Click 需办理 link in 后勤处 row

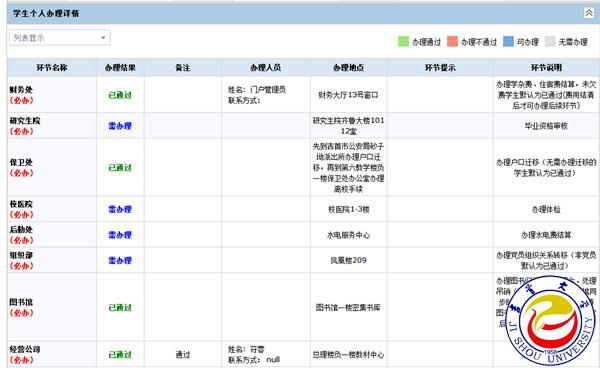point(120,235)
